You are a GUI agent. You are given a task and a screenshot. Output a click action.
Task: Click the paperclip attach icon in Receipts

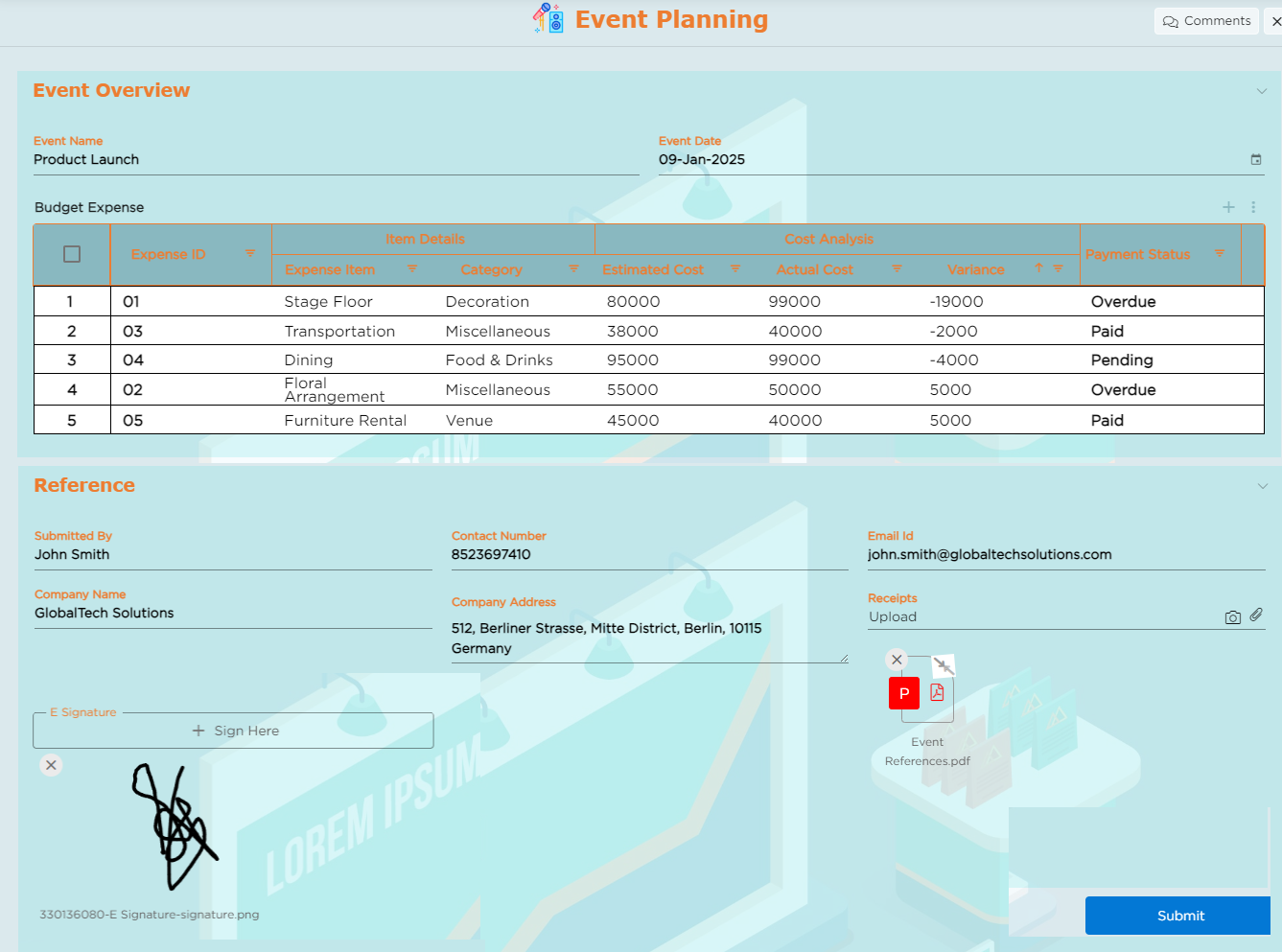(1256, 615)
